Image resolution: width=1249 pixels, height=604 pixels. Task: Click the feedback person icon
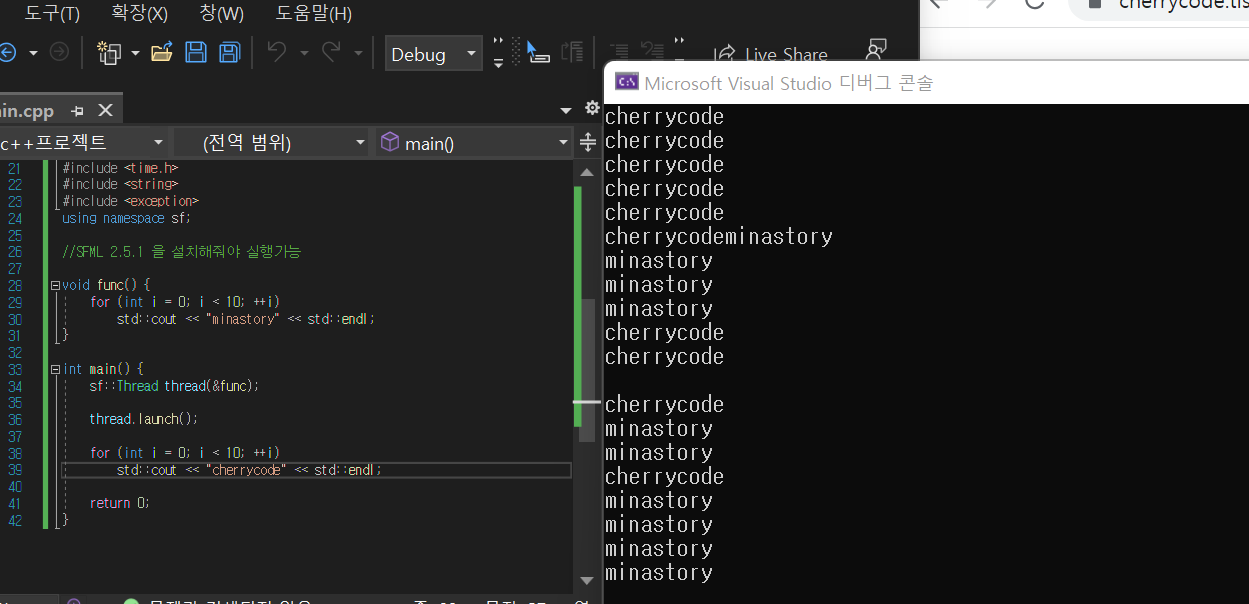877,51
